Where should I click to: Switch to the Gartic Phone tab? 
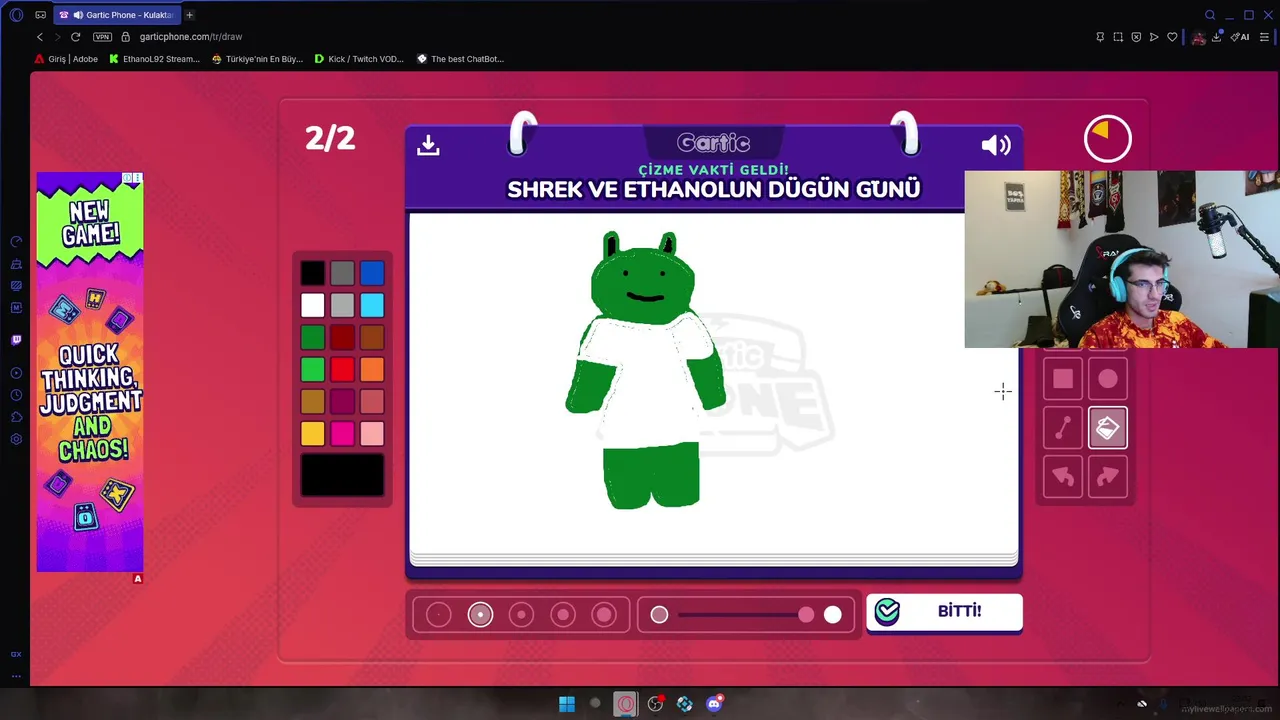pyautogui.click(x=116, y=15)
